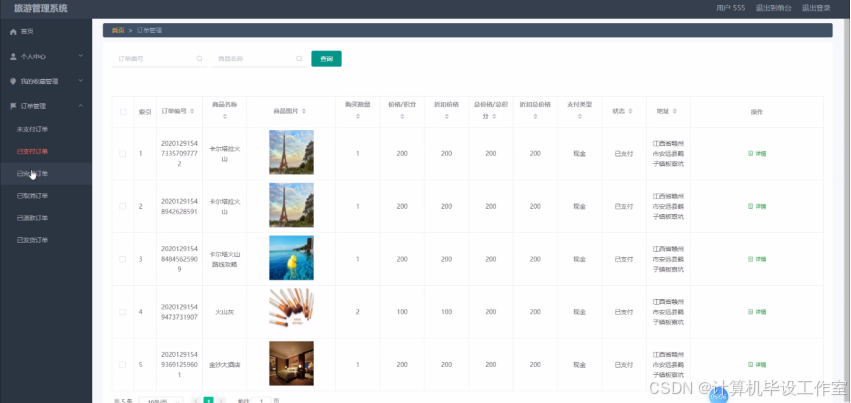Viewport: 851px width, 403px height.
Task: Click the 首页 breadcrumb link
Action: [x=118, y=30]
